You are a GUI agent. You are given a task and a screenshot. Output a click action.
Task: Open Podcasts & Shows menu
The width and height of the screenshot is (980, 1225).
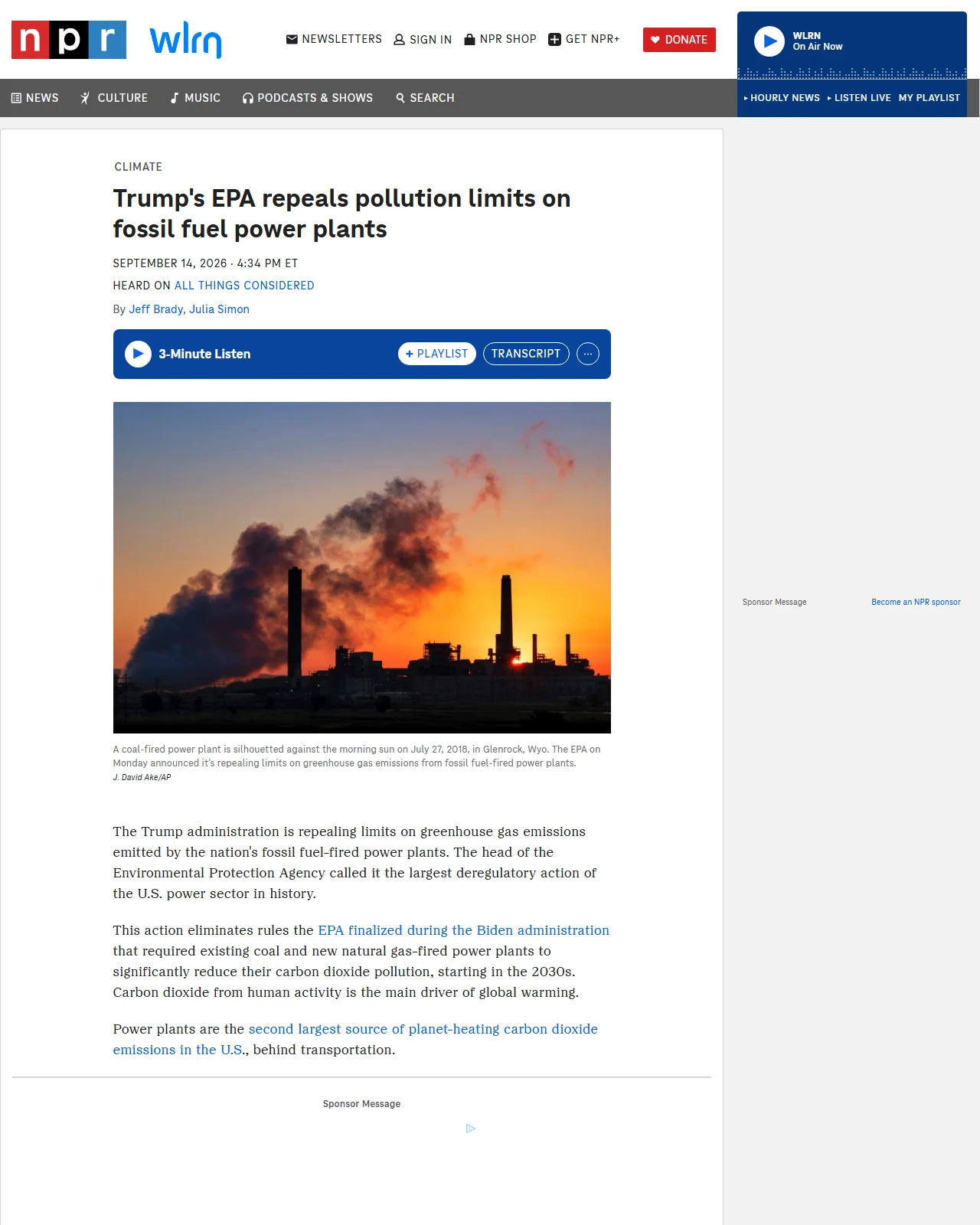coord(315,98)
